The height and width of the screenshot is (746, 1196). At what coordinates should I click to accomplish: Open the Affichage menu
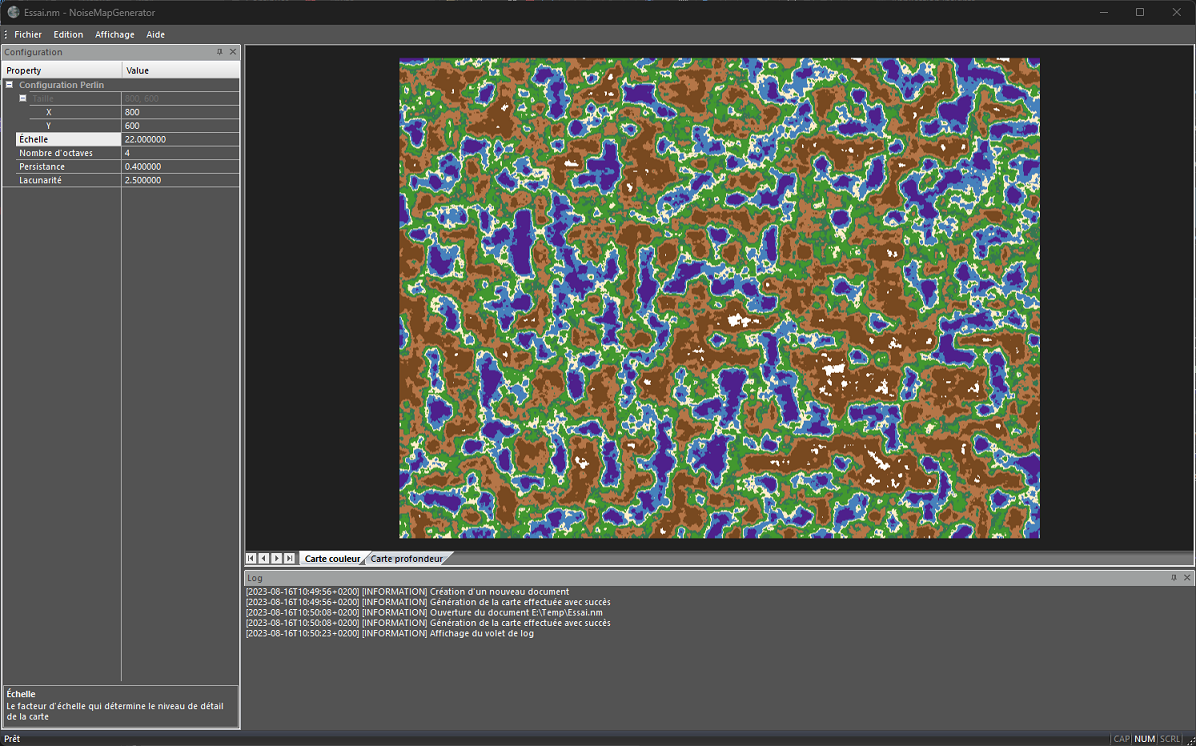point(114,34)
